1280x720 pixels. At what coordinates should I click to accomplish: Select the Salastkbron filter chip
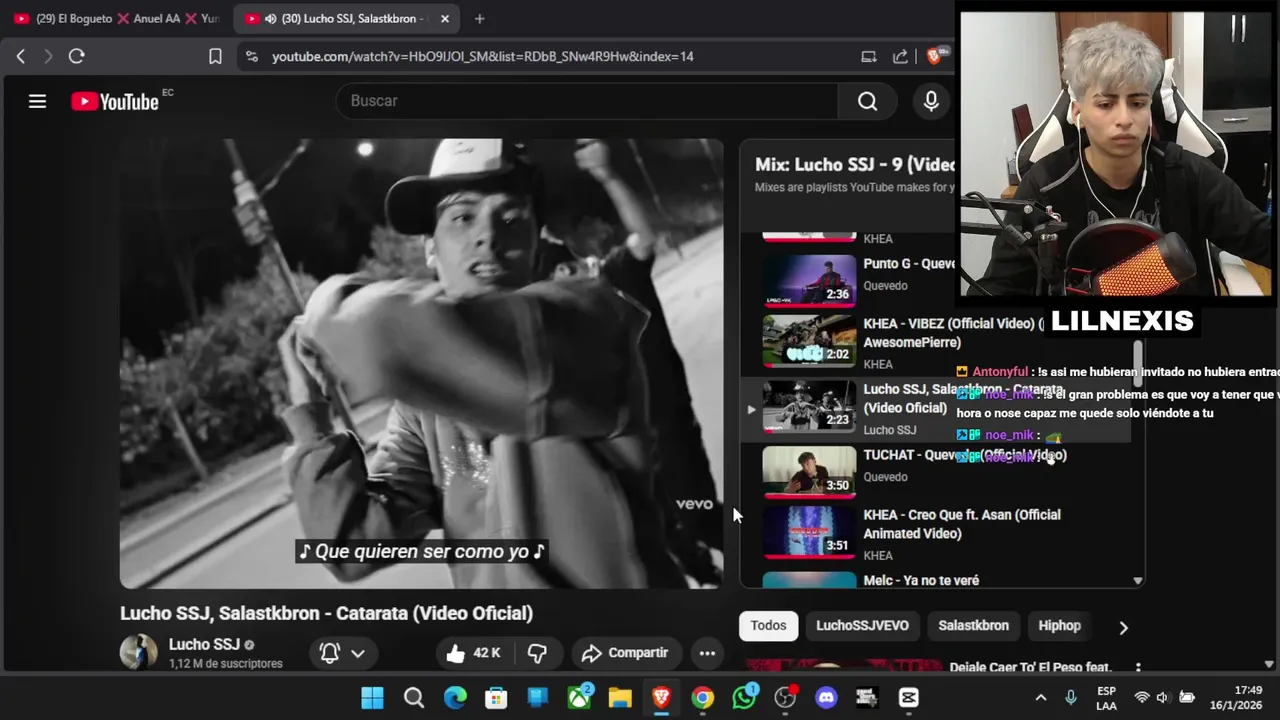(x=973, y=626)
